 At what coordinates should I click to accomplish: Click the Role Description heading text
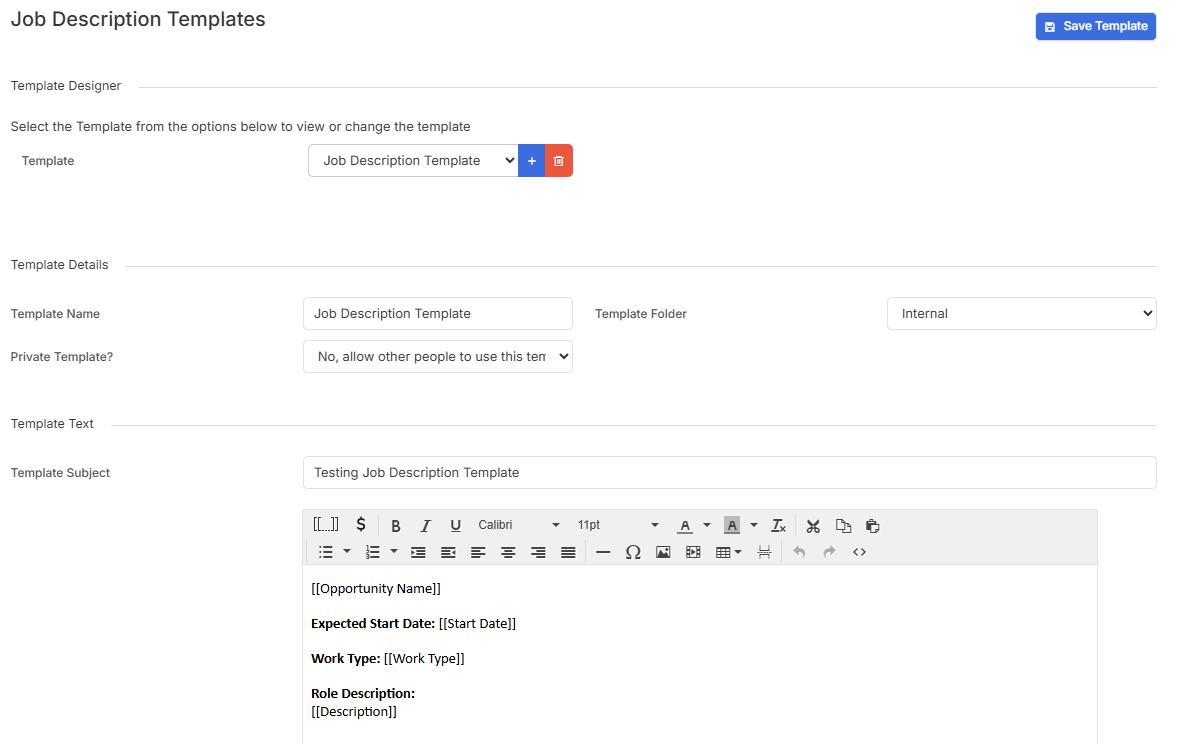click(x=363, y=693)
